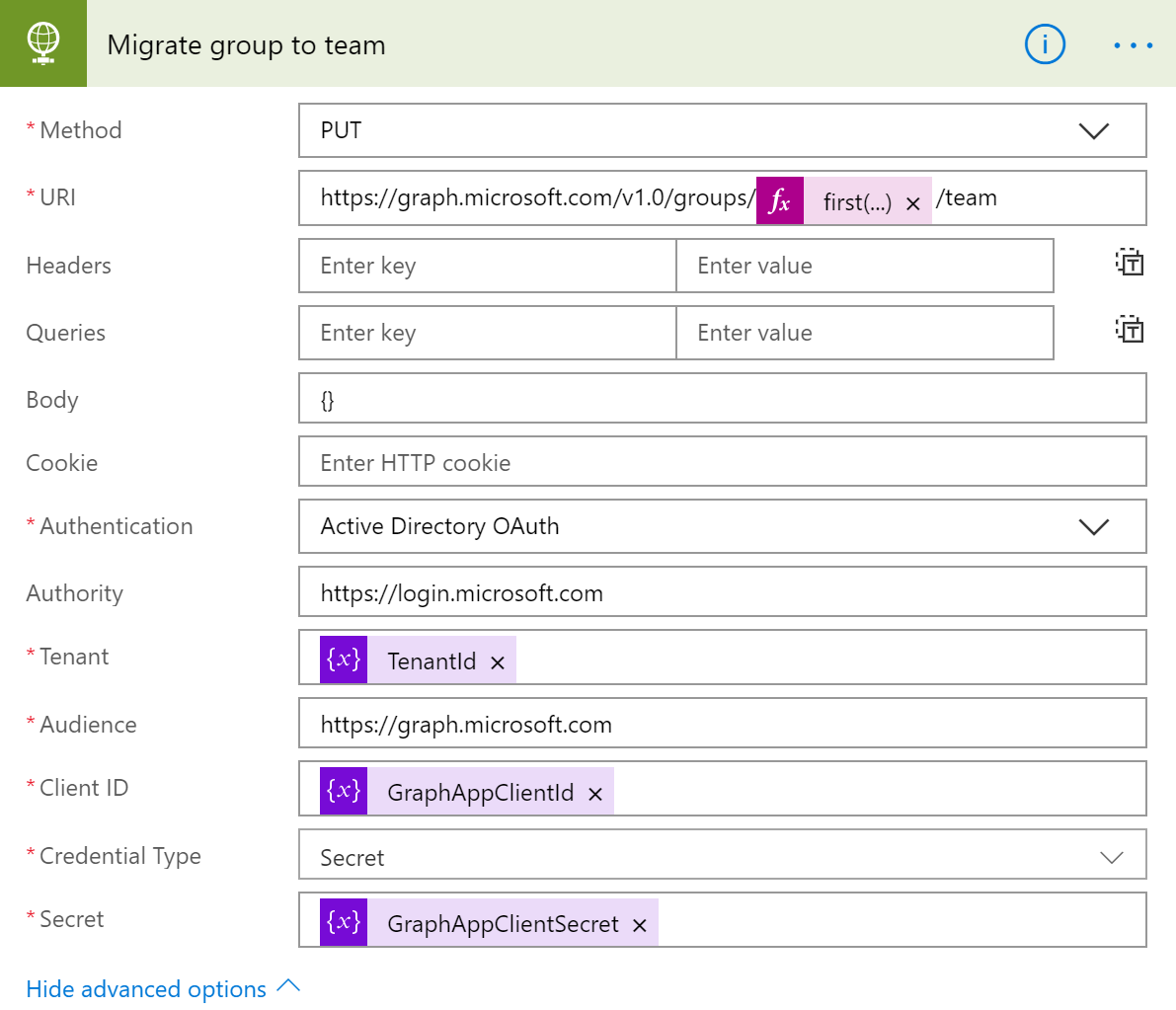1176x1010 pixels.
Task: Click the Headers Enter key field
Action: (x=487, y=265)
